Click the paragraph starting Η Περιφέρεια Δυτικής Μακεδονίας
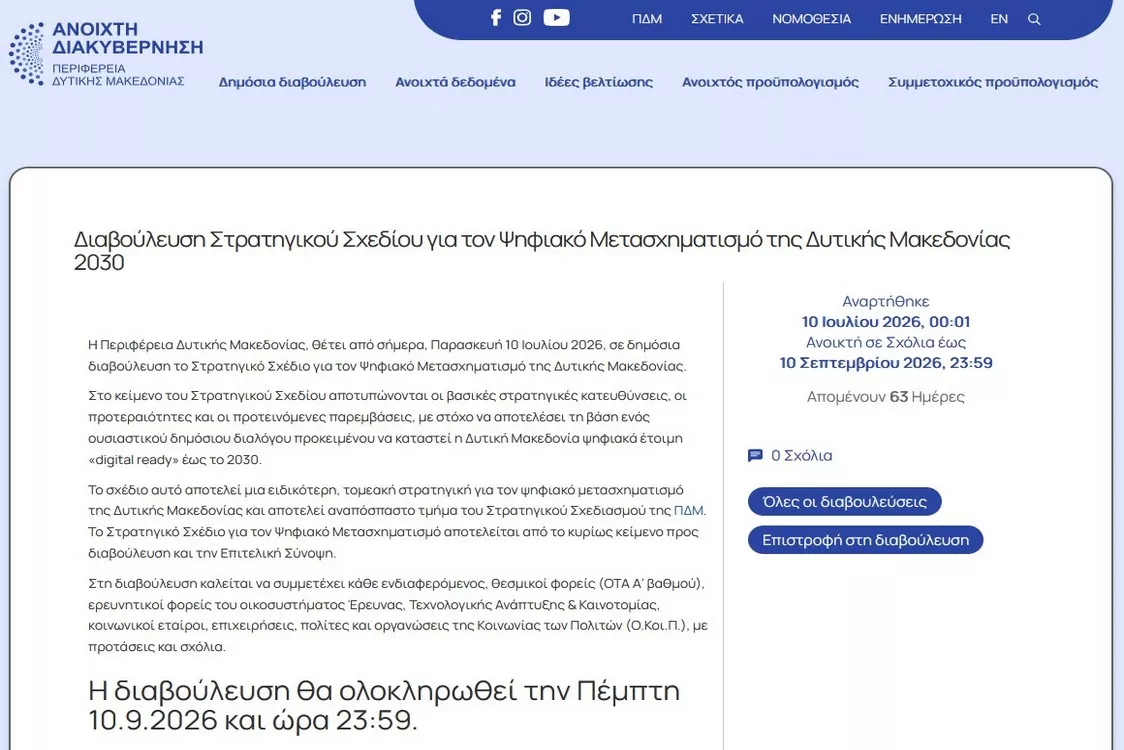This screenshot has width=1124, height=750. point(387,355)
